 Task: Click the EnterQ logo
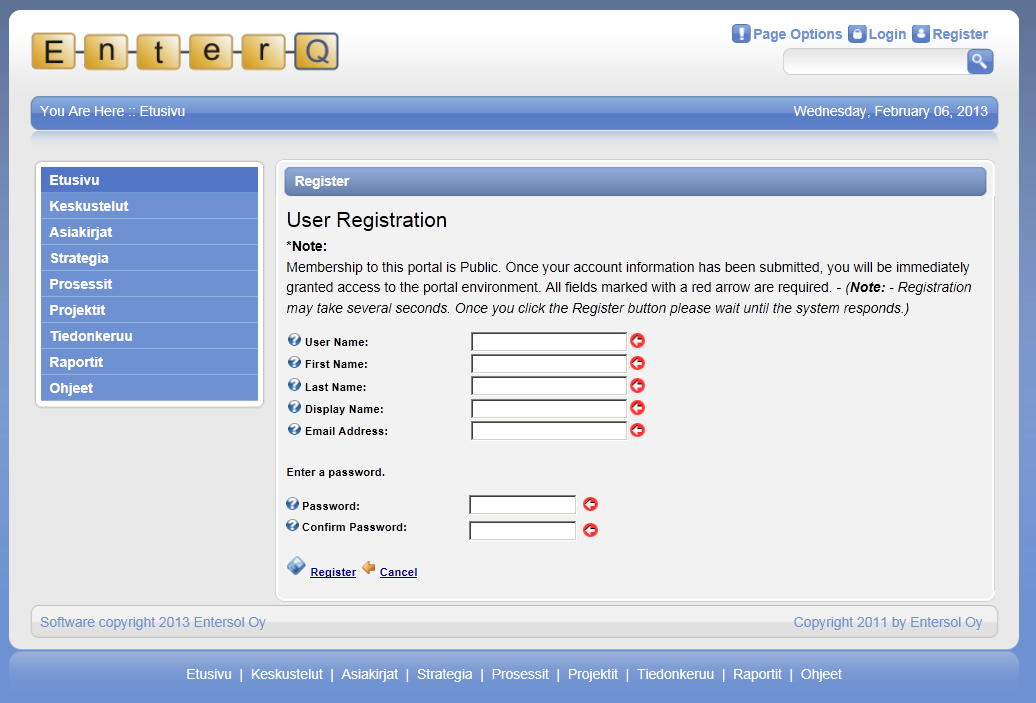(185, 52)
